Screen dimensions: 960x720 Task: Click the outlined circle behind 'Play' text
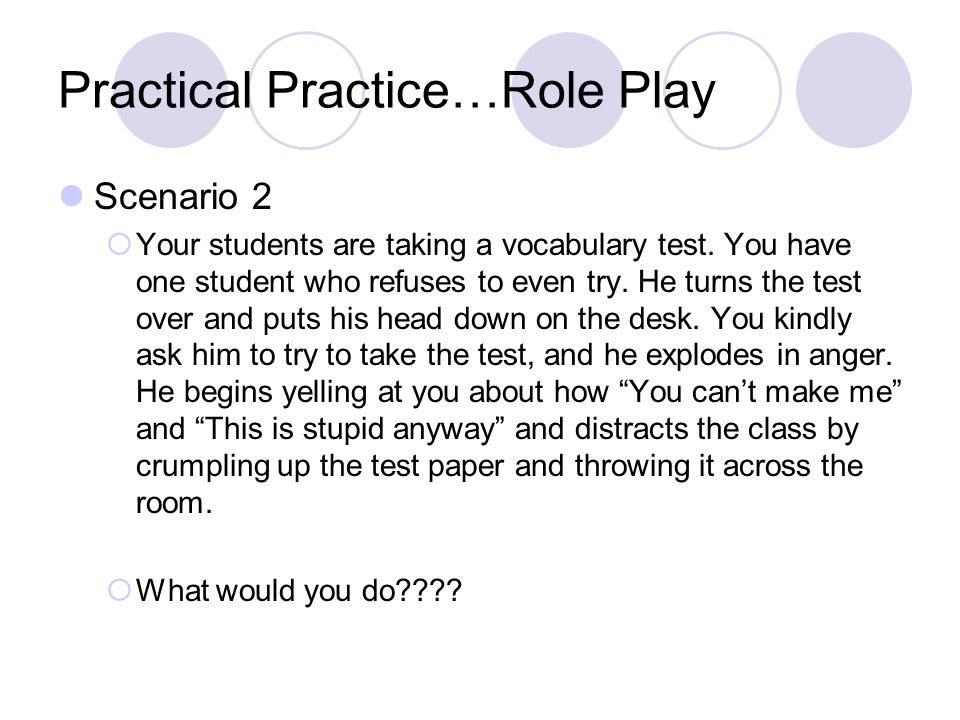coord(722,90)
